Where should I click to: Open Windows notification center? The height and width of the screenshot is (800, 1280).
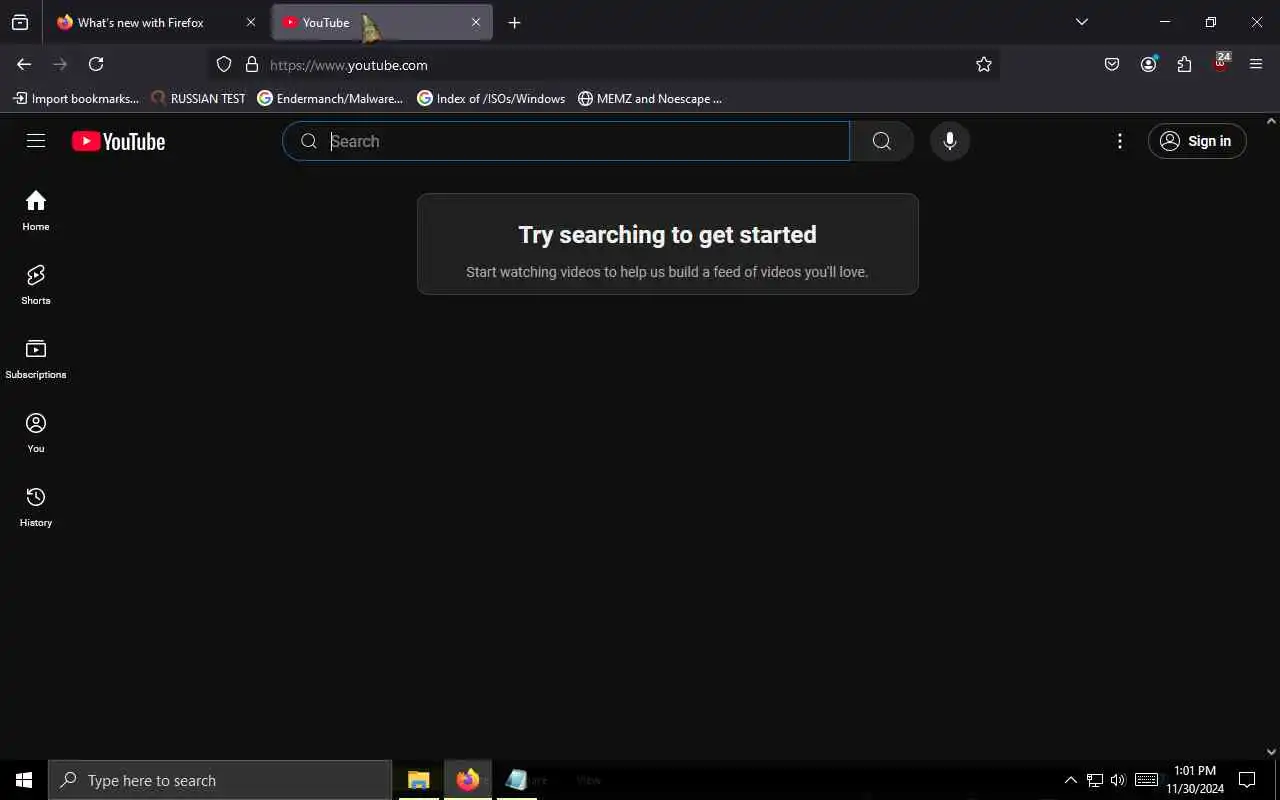[x=1247, y=780]
